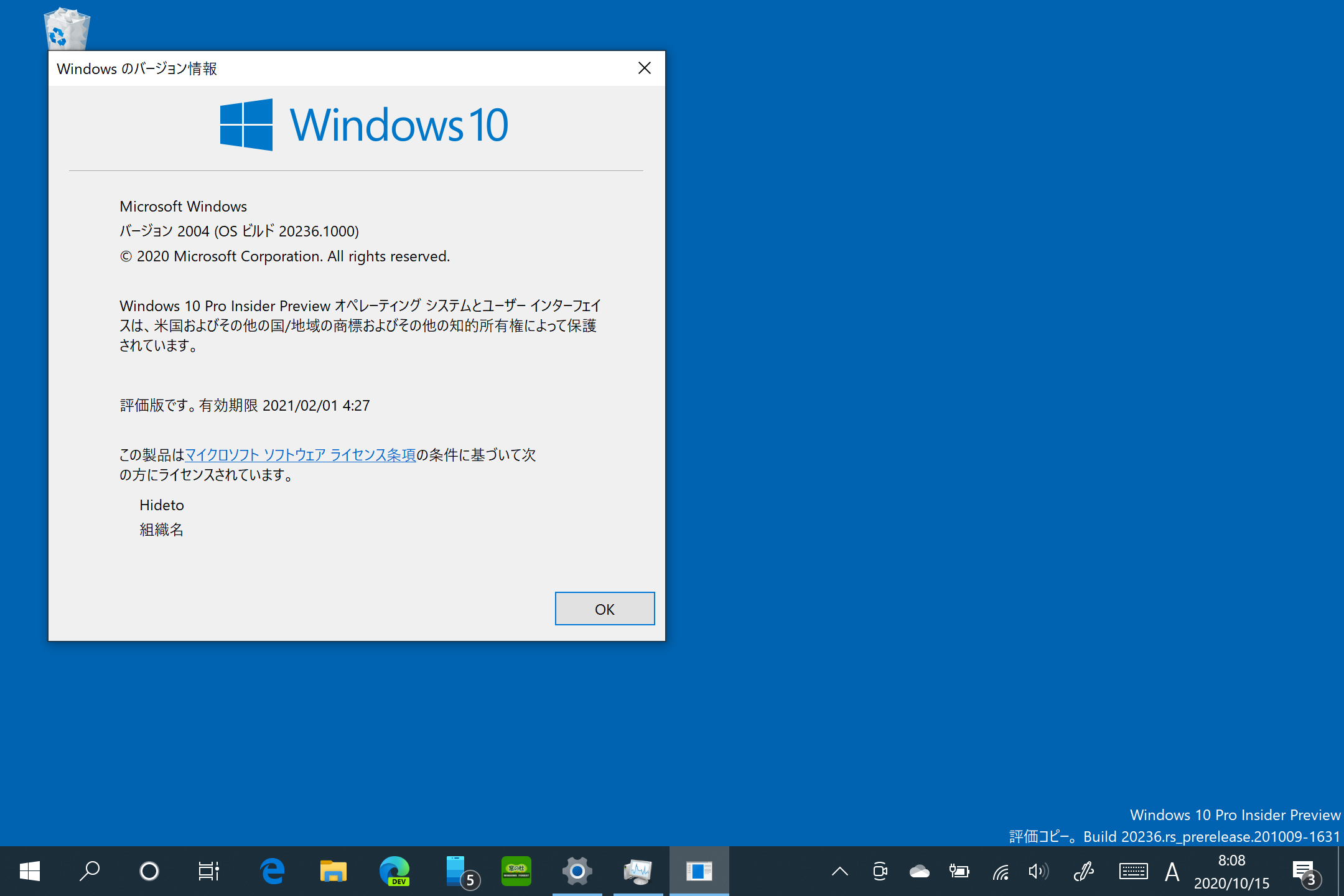The height and width of the screenshot is (896, 1344).
Task: Toggle the IME input mode indicator
Action: (x=1172, y=871)
